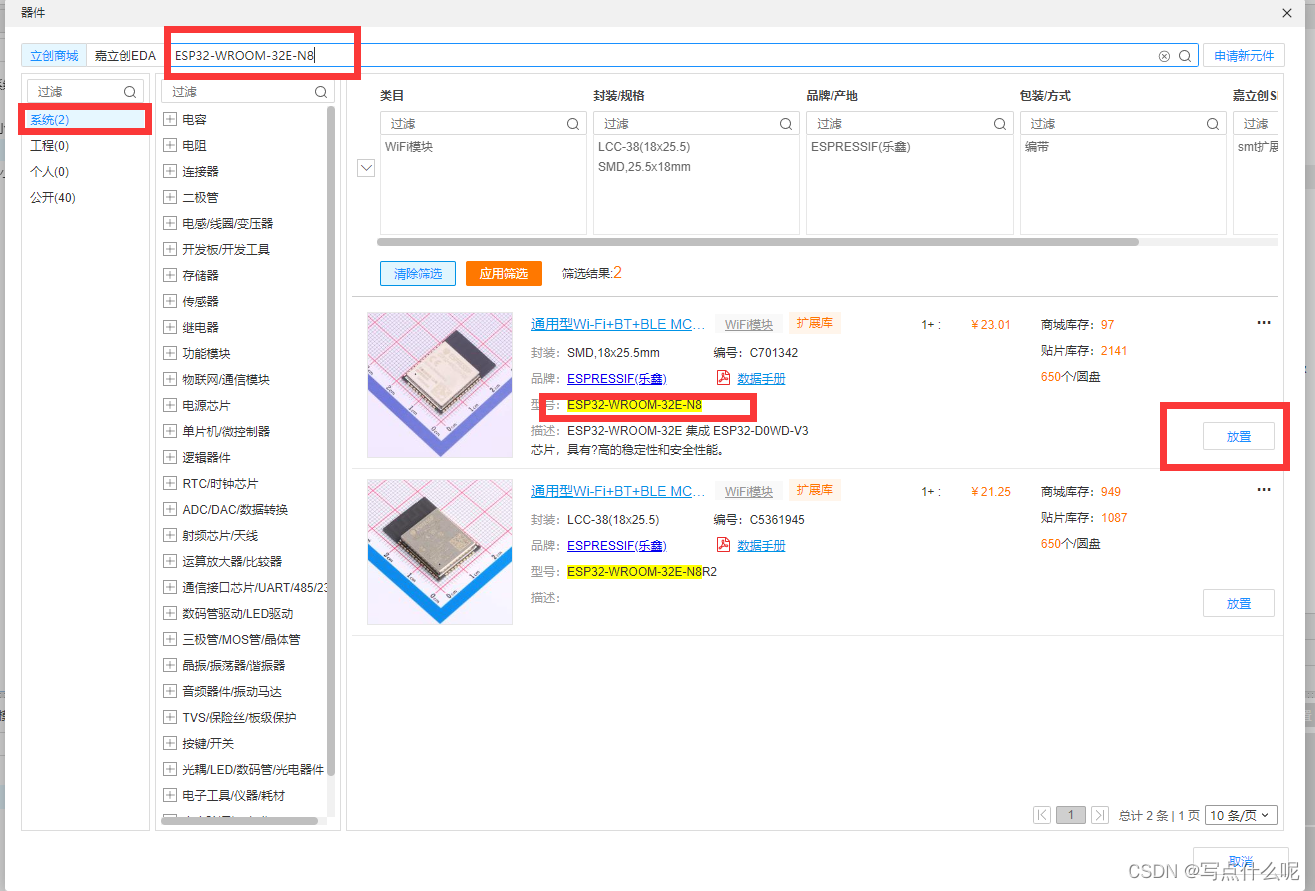Open the PDF datasheet icon for C5361945

[x=724, y=545]
